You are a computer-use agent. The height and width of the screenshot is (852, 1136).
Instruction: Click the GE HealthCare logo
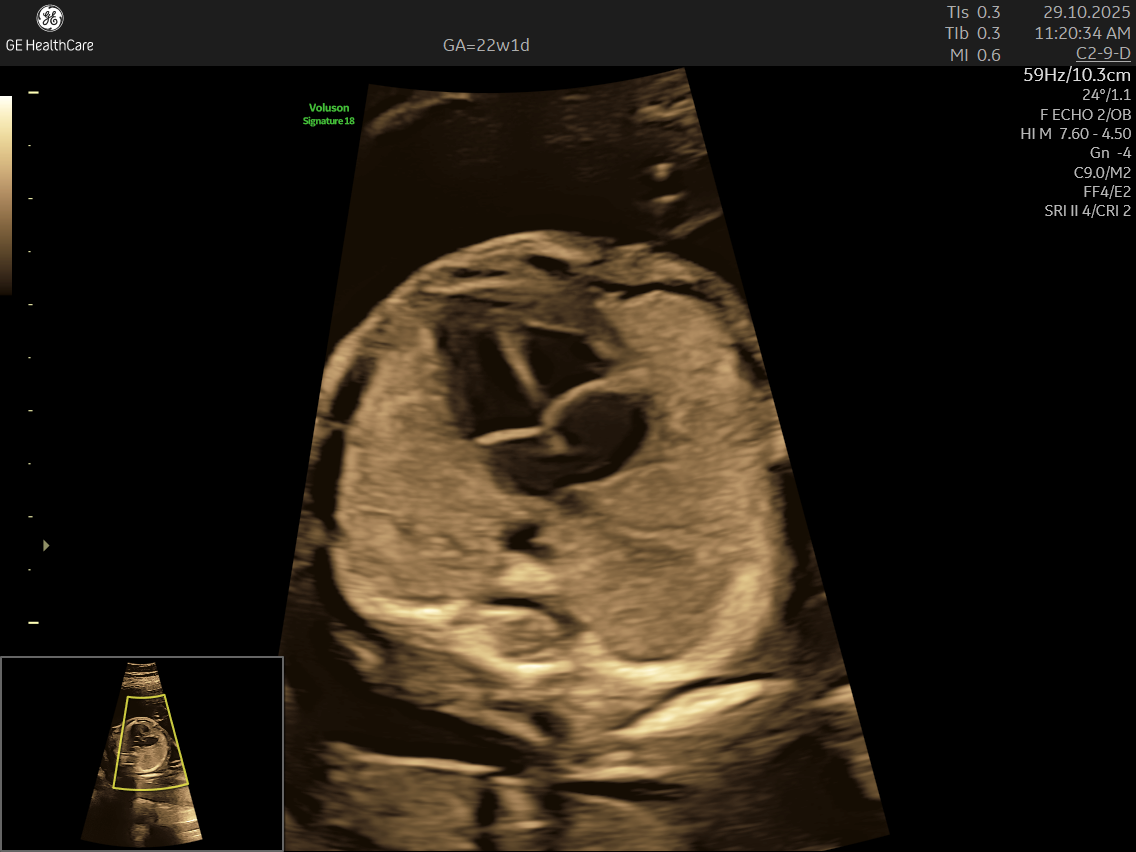click(x=49, y=29)
